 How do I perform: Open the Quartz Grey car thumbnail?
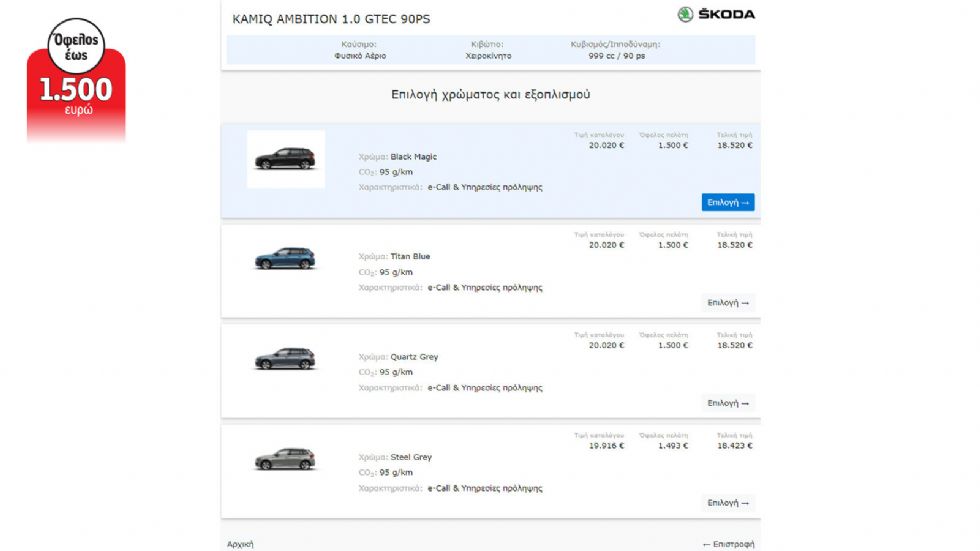[285, 359]
